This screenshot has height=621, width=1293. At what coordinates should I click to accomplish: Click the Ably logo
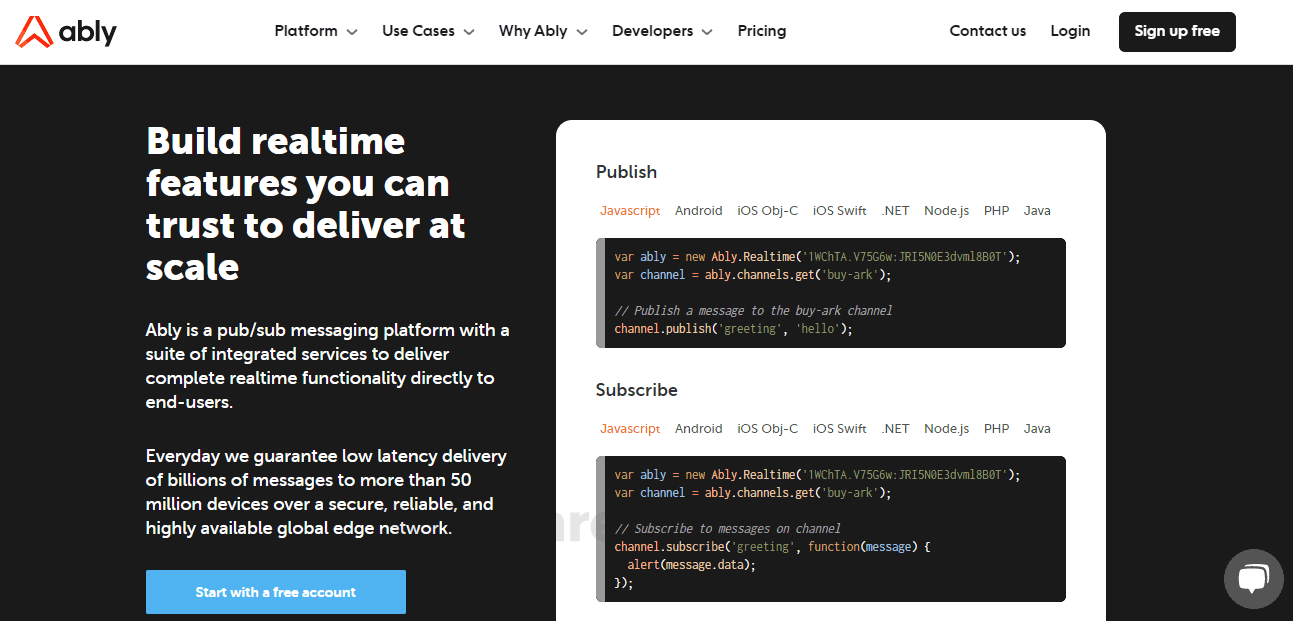(x=64, y=31)
